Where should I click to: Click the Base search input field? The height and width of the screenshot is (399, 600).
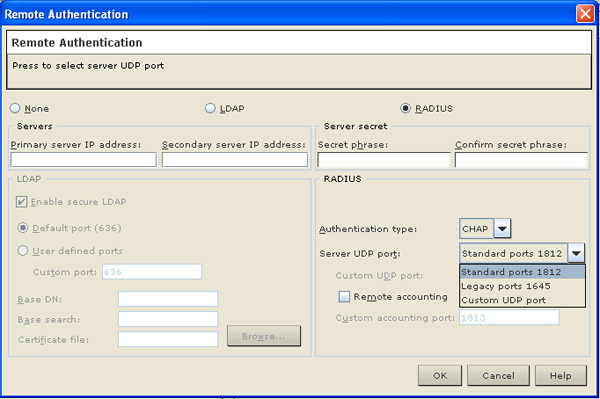tap(168, 319)
